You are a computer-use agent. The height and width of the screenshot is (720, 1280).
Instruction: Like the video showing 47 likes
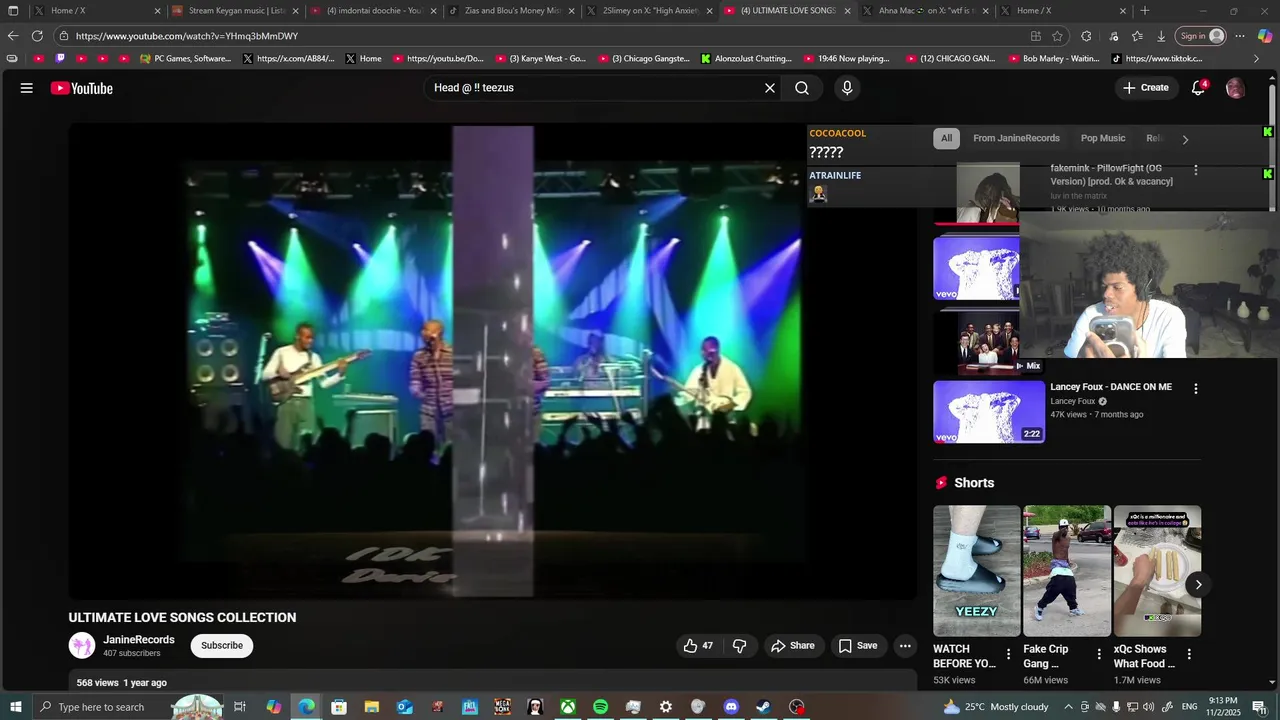[698, 646]
